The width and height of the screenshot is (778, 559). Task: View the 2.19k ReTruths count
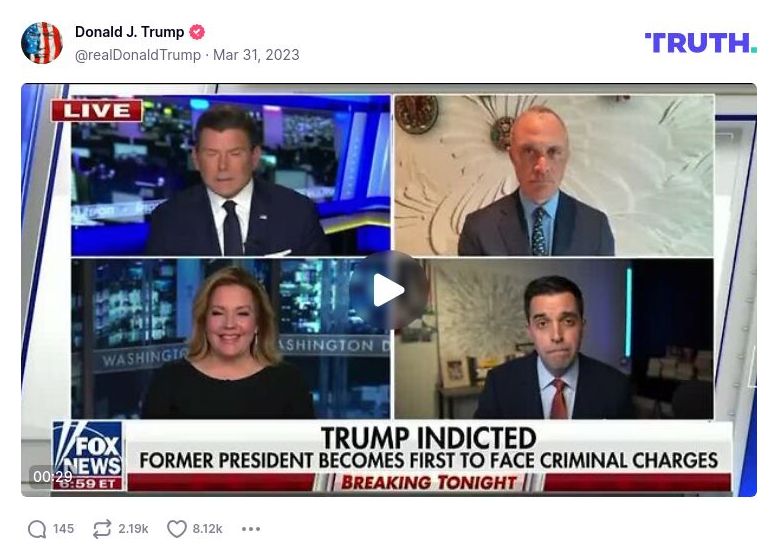(133, 529)
